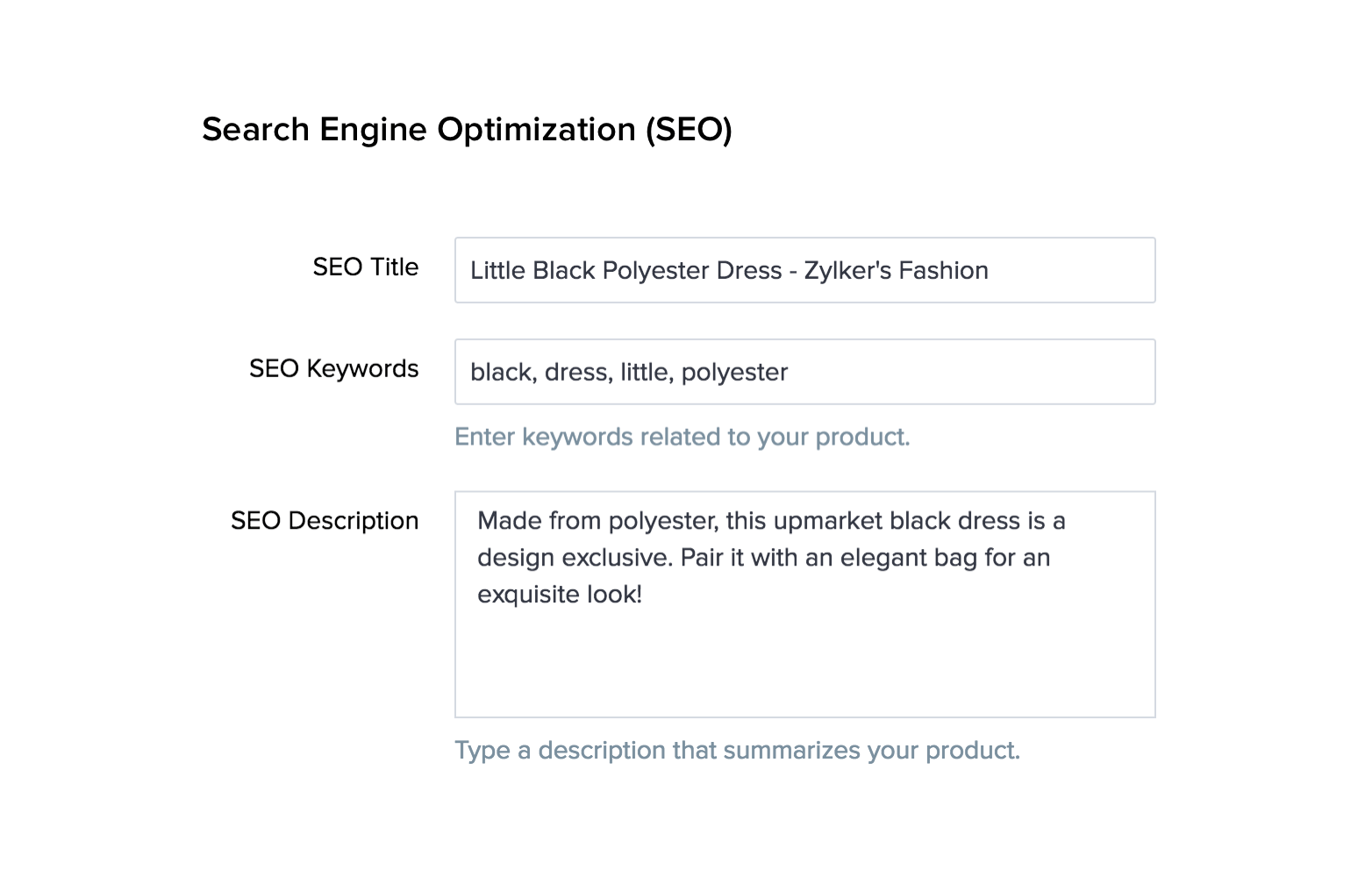1372x884 pixels.
Task: Click empty space at bottom of description box
Action: tap(804, 675)
